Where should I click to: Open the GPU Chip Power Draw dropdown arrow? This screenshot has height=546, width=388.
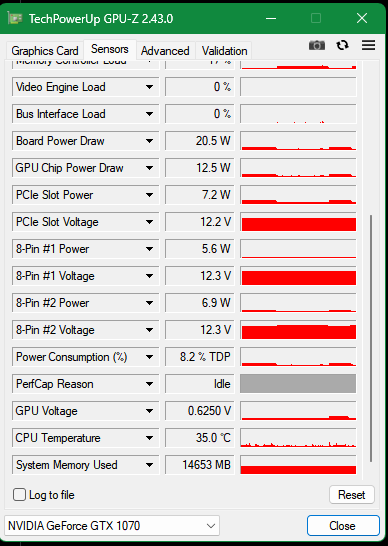149,168
